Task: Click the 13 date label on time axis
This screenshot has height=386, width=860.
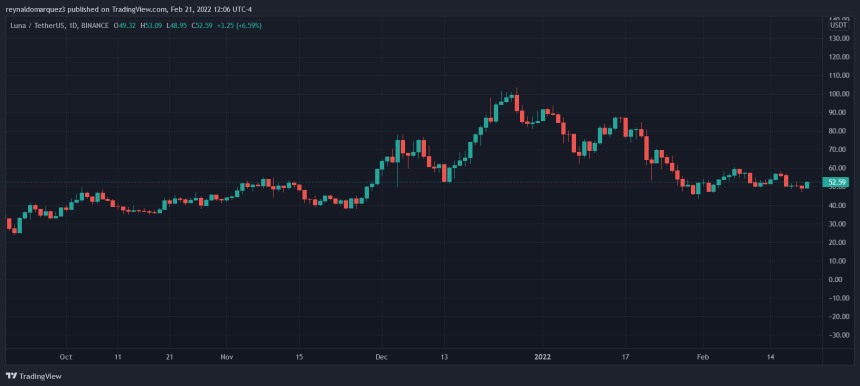Action: tap(444, 357)
